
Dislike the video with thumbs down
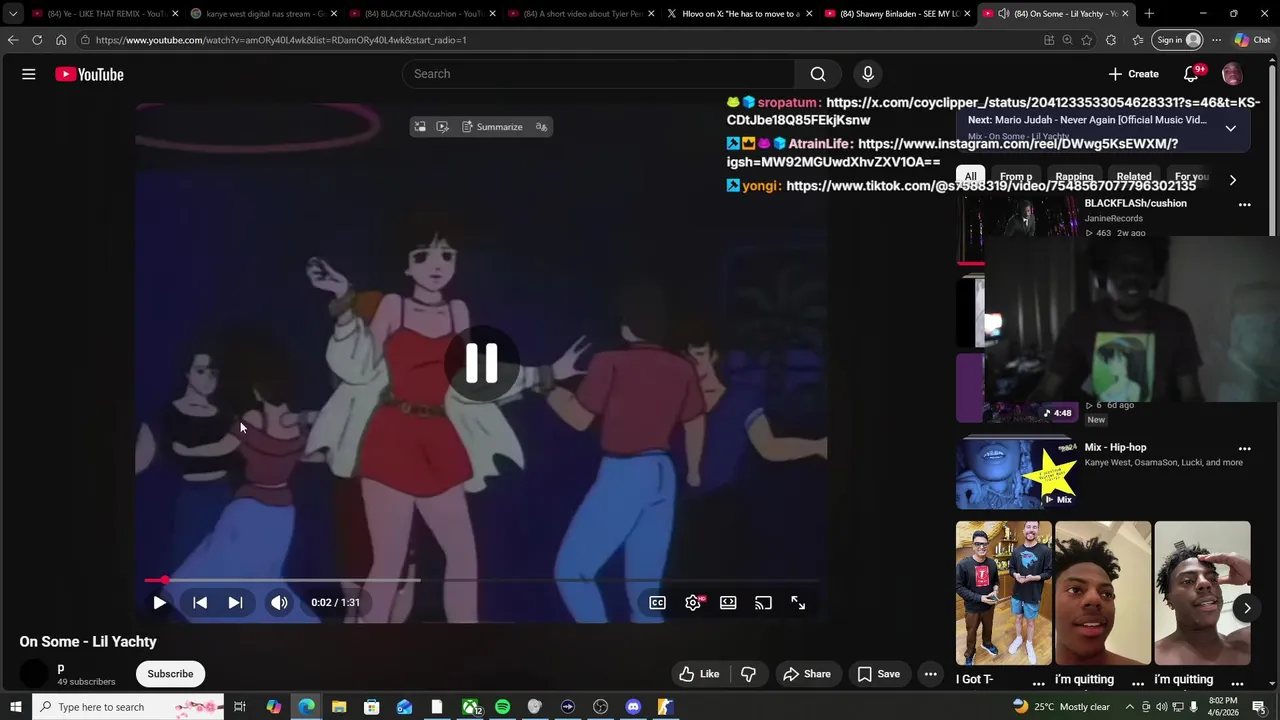click(748, 674)
